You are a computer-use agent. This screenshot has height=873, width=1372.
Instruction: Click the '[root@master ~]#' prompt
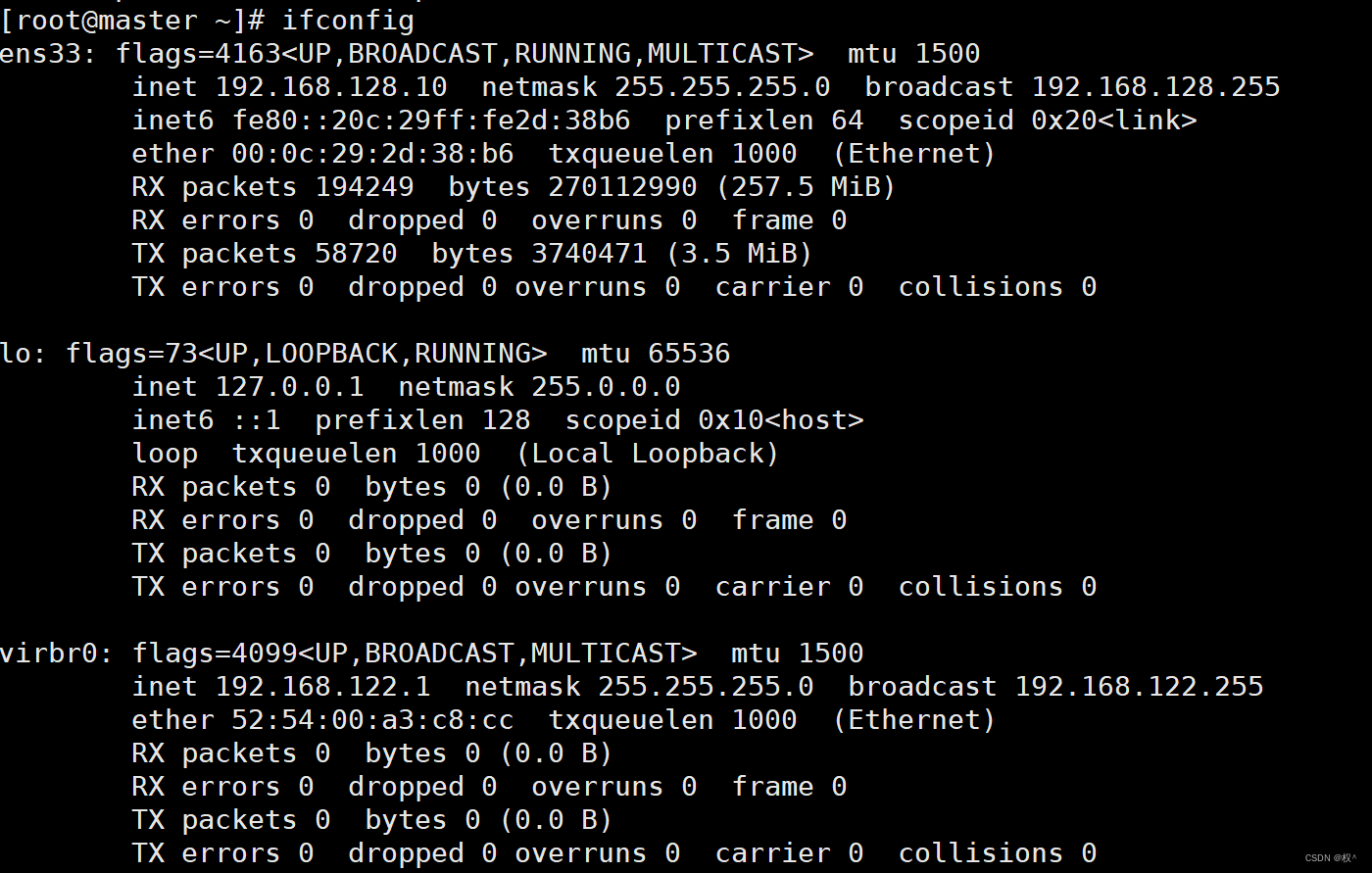pyautogui.click(x=132, y=20)
